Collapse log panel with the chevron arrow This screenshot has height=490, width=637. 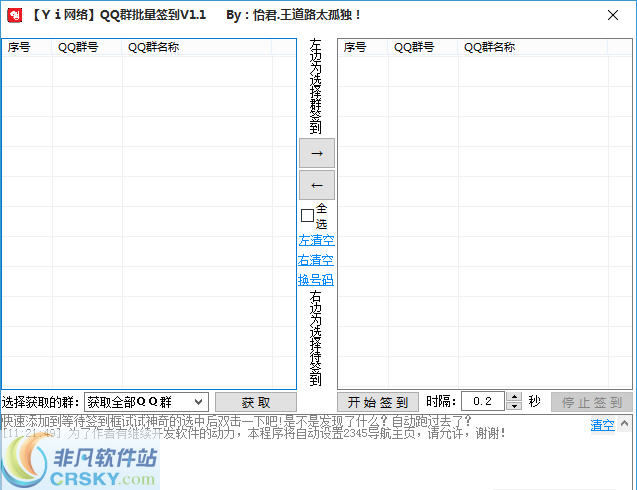pos(624,423)
